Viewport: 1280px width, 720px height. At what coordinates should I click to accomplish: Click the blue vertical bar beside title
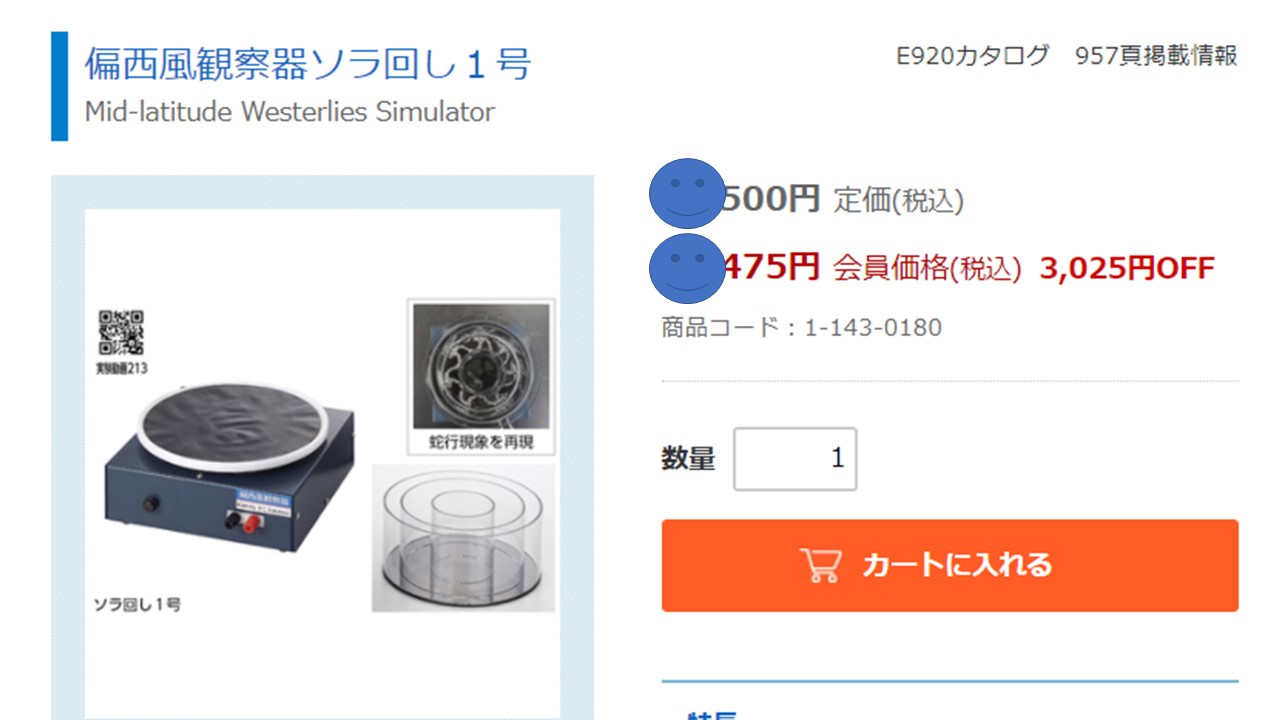click(x=60, y=86)
